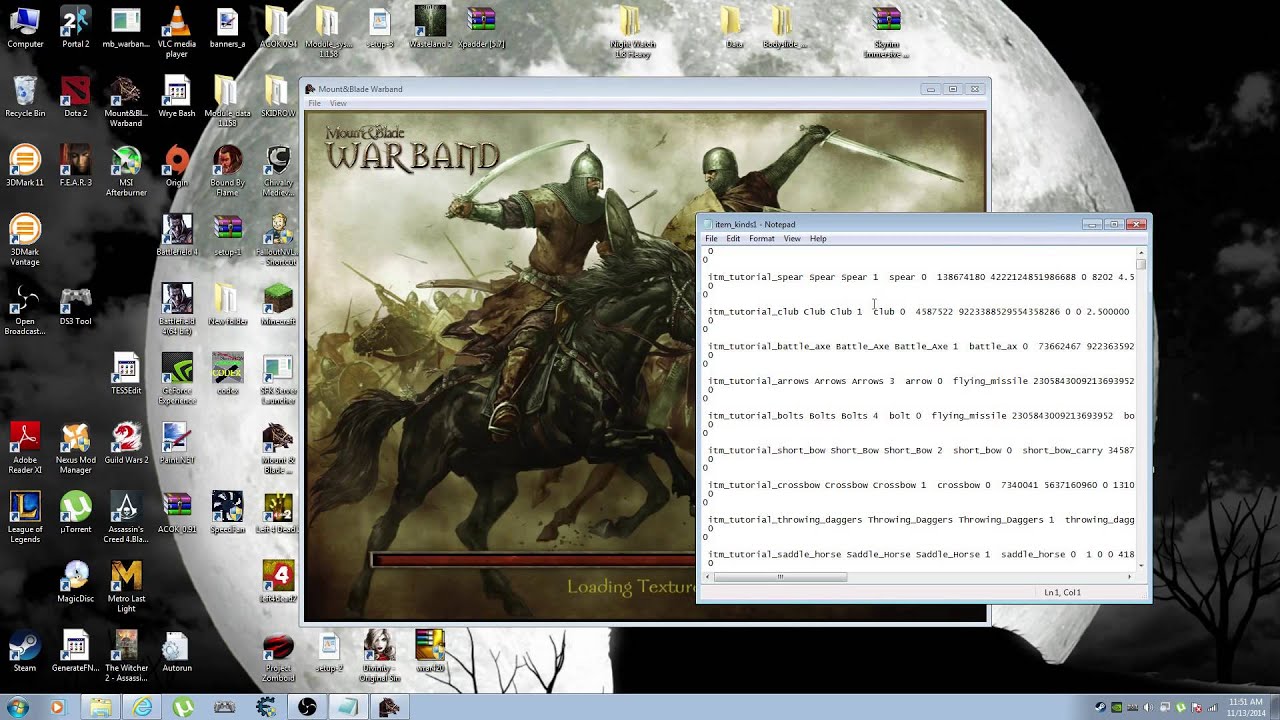Click the itm_tutorial_spear line in Notepad
Viewport: 1280px width, 720px height.
(x=921, y=277)
